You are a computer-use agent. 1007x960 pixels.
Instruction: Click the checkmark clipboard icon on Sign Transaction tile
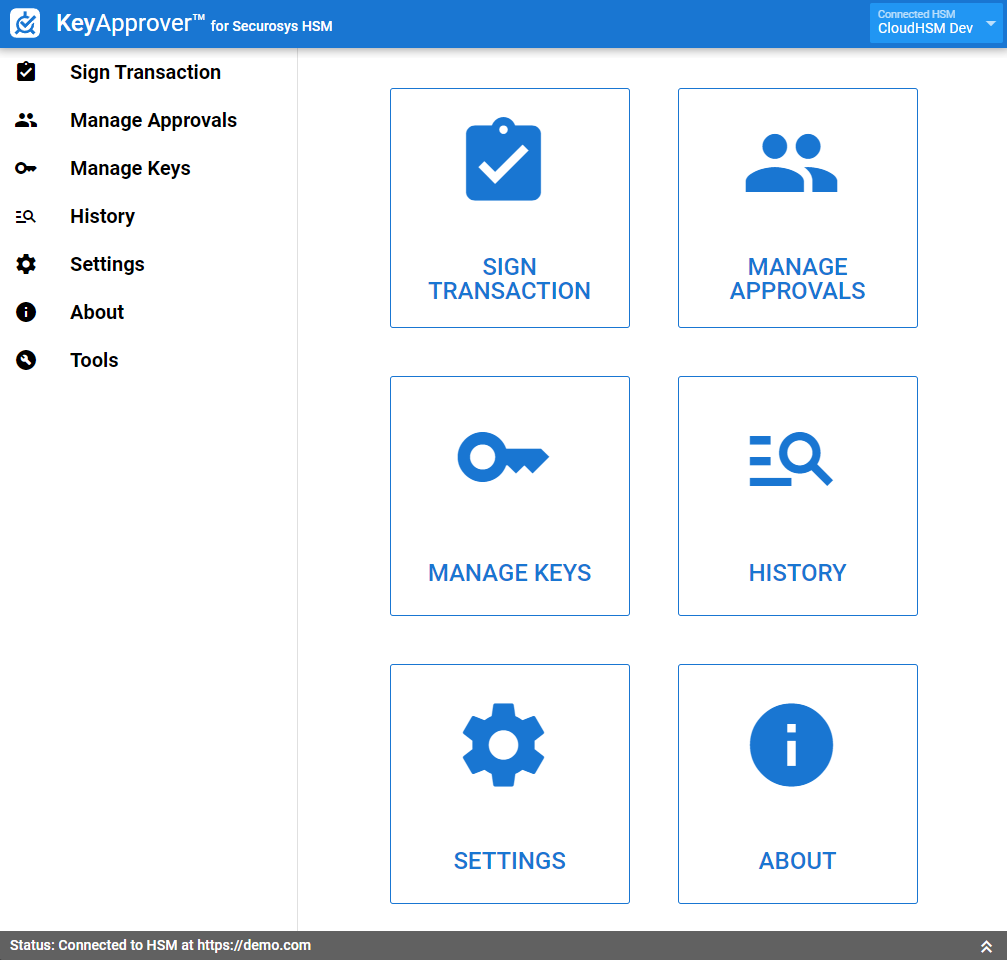point(504,160)
